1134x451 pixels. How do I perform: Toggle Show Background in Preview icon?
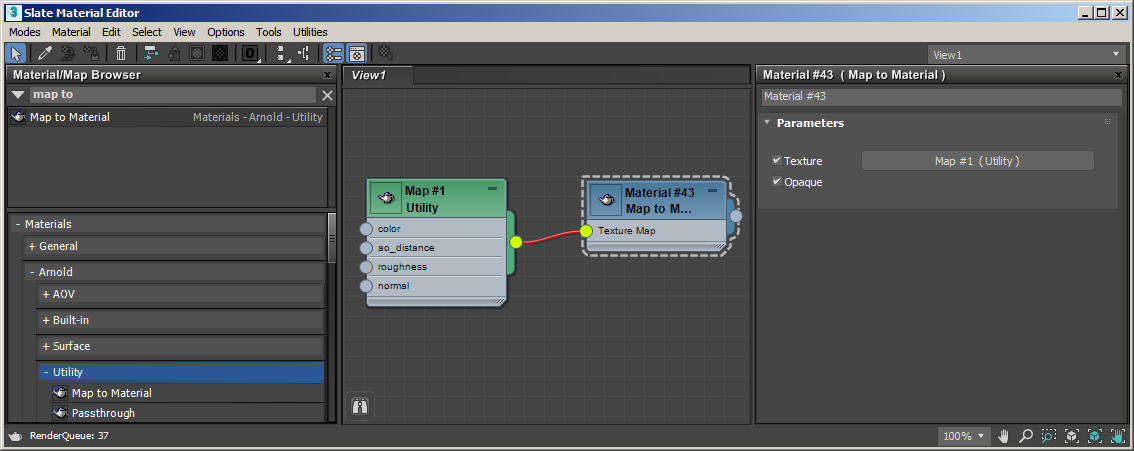(x=221, y=53)
